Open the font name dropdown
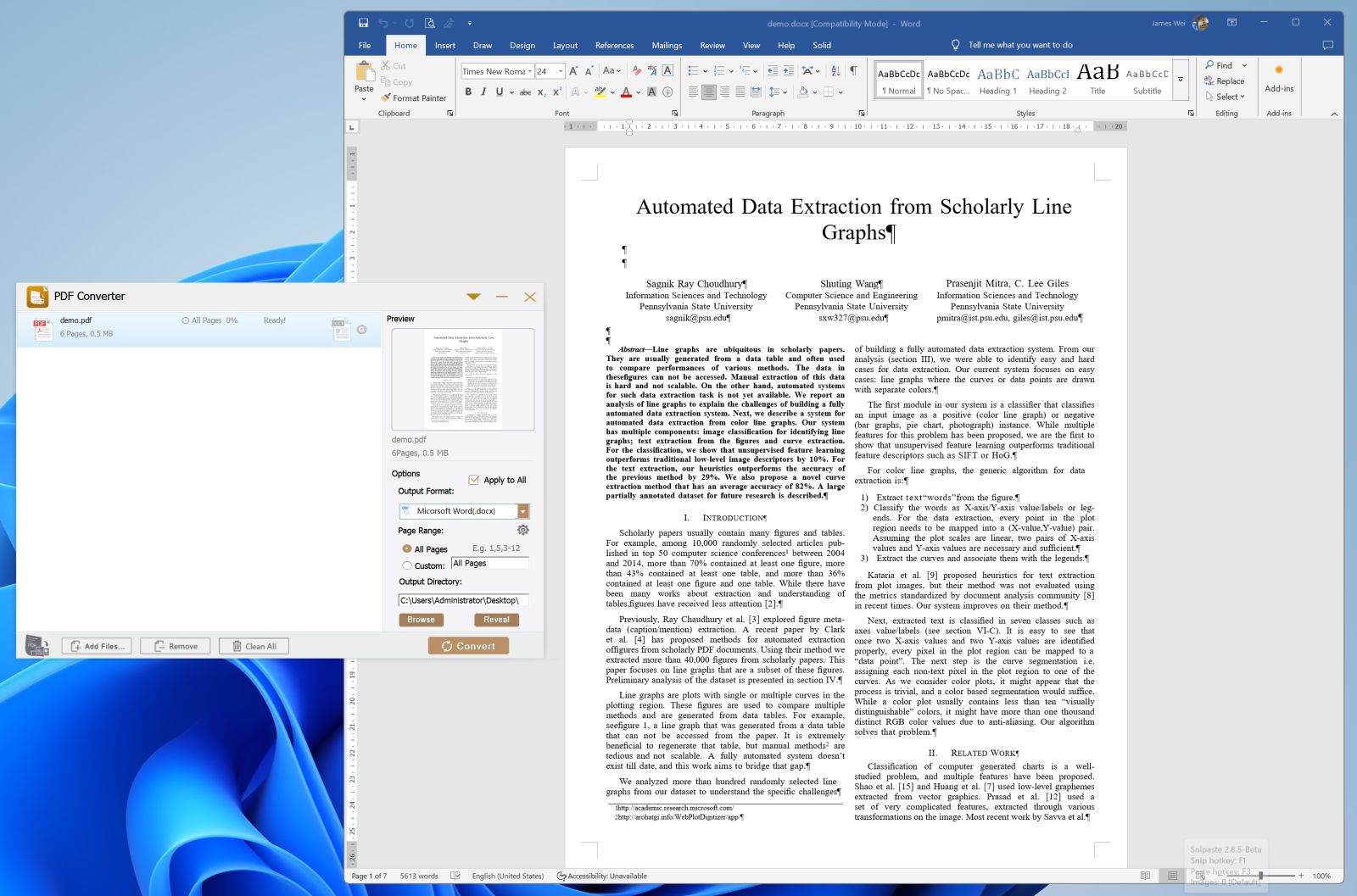The image size is (1357, 896). coord(530,71)
